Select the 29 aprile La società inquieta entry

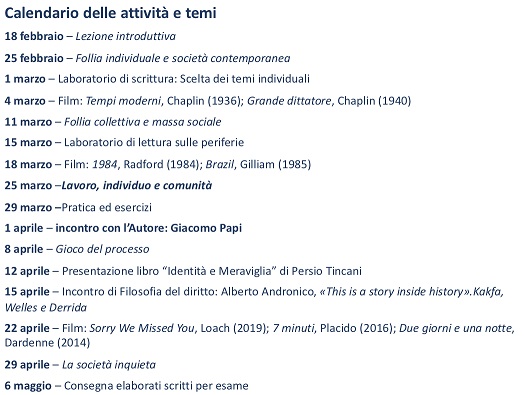coord(80,365)
